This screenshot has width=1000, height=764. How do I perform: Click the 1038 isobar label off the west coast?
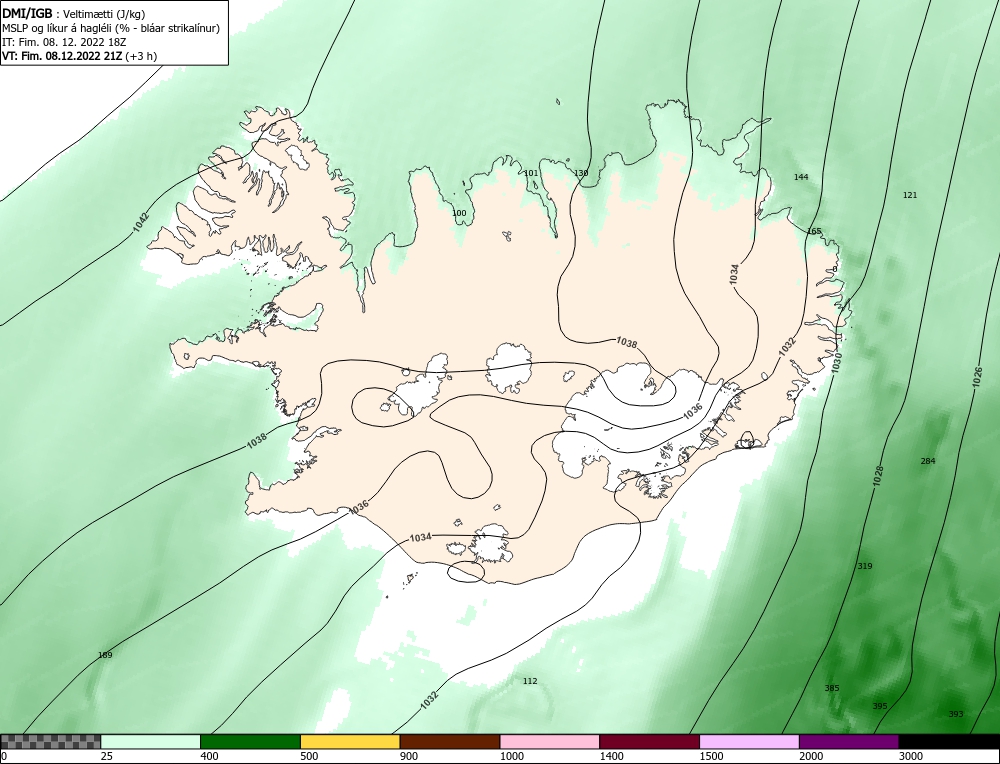click(256, 441)
